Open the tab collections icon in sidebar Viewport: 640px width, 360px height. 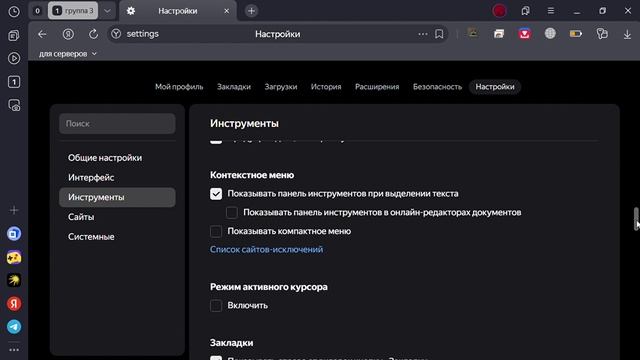[14, 36]
